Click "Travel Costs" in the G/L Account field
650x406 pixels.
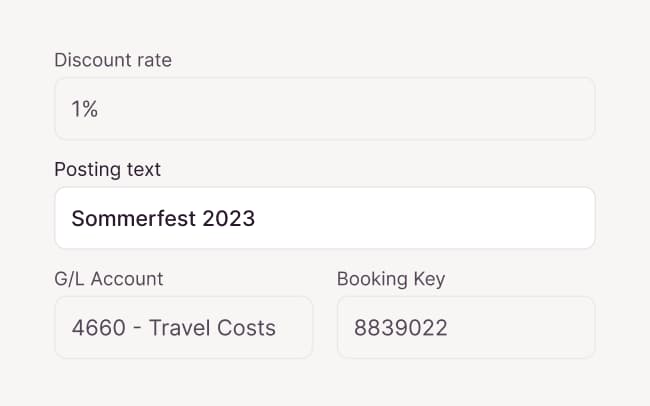point(213,327)
